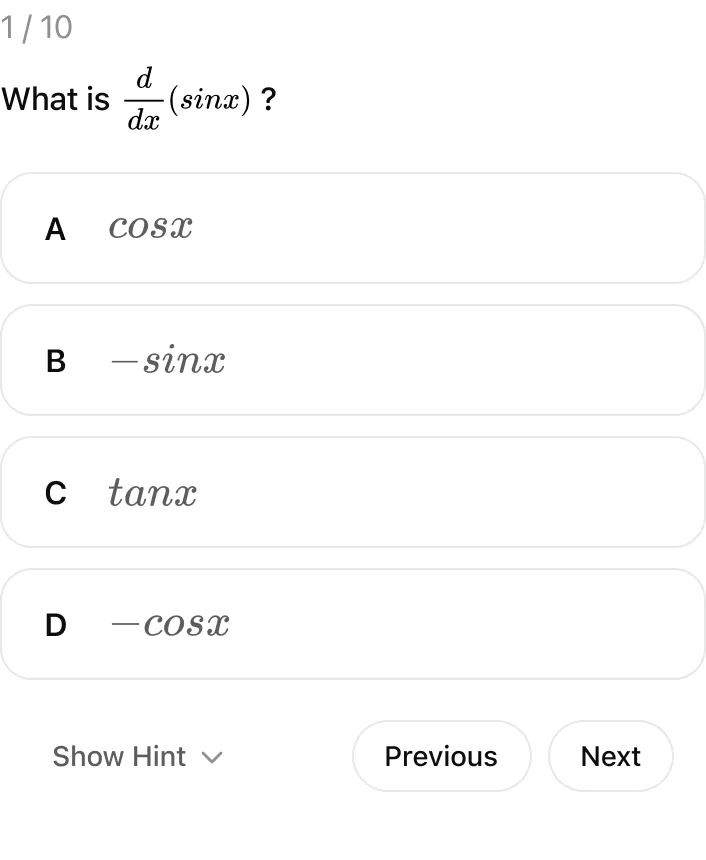706x860 pixels.
Task: Advance the quiz using Next
Action: 610,757
